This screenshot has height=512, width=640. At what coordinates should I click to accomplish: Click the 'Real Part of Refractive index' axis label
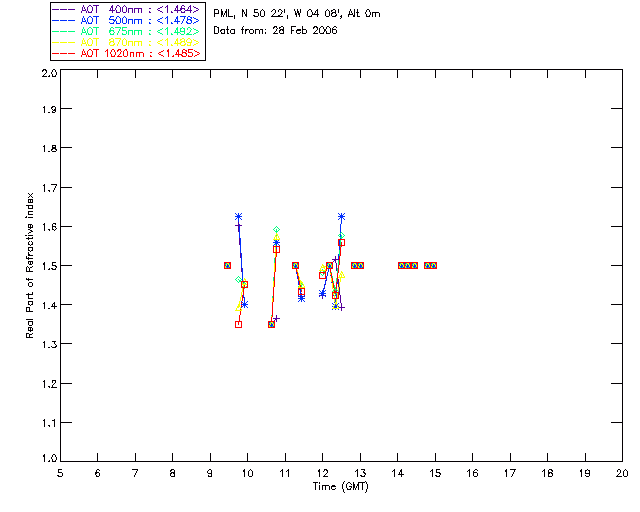click(30, 265)
